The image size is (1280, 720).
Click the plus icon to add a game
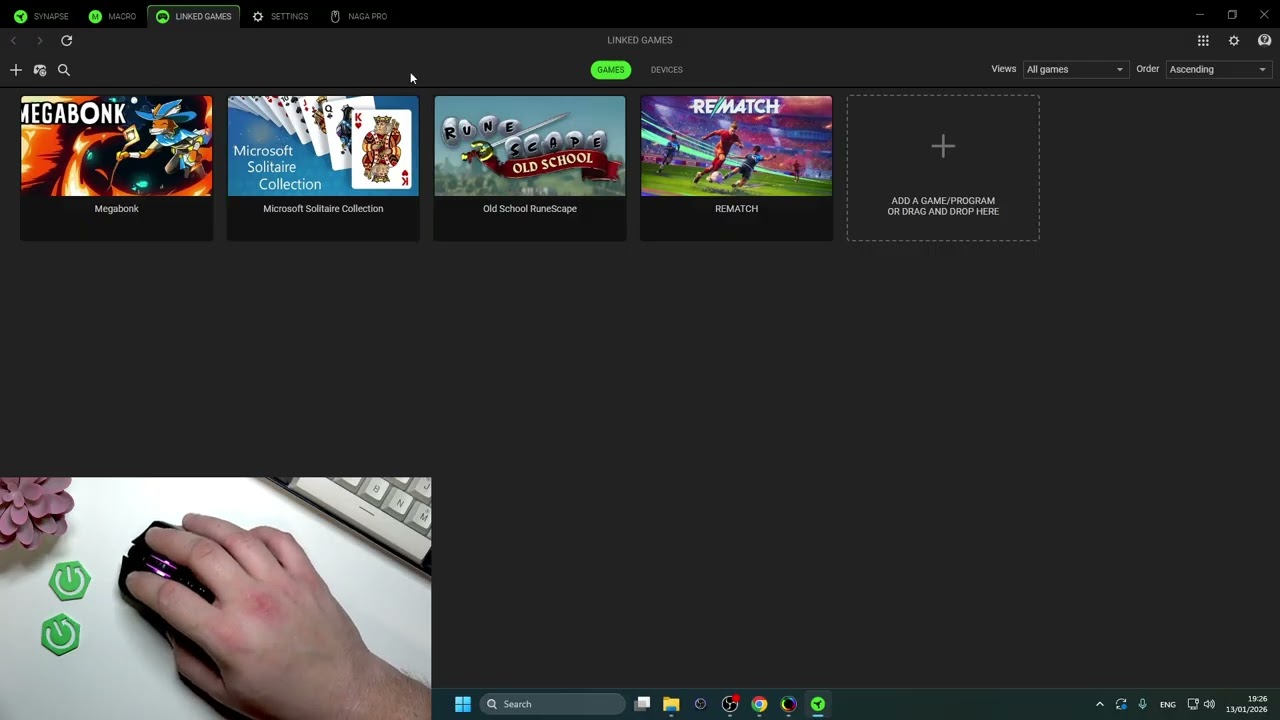click(x=15, y=70)
